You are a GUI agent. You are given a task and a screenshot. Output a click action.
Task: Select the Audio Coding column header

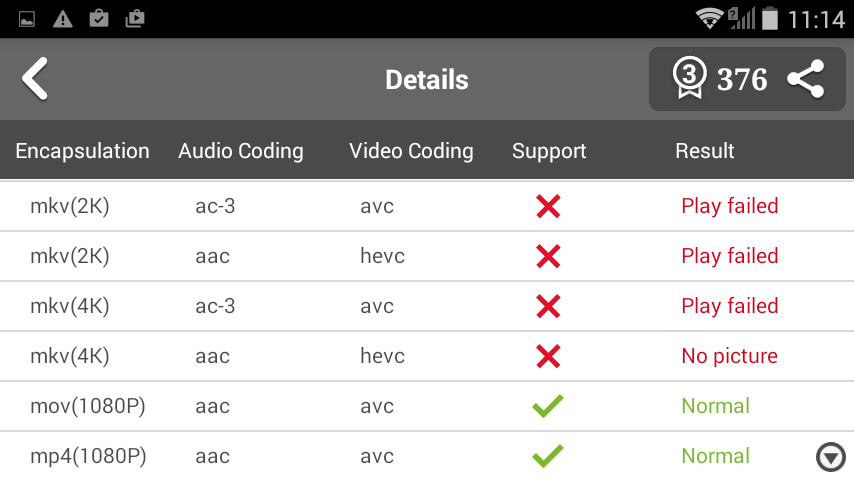[x=241, y=151]
